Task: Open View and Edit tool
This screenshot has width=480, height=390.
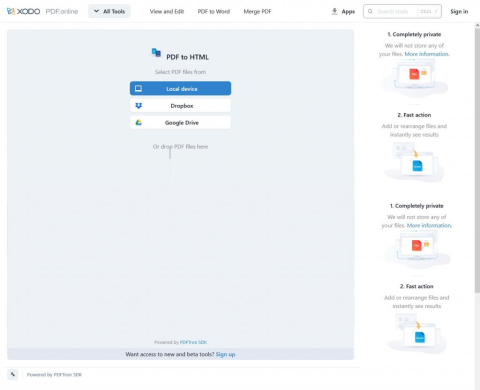Action: tap(167, 11)
